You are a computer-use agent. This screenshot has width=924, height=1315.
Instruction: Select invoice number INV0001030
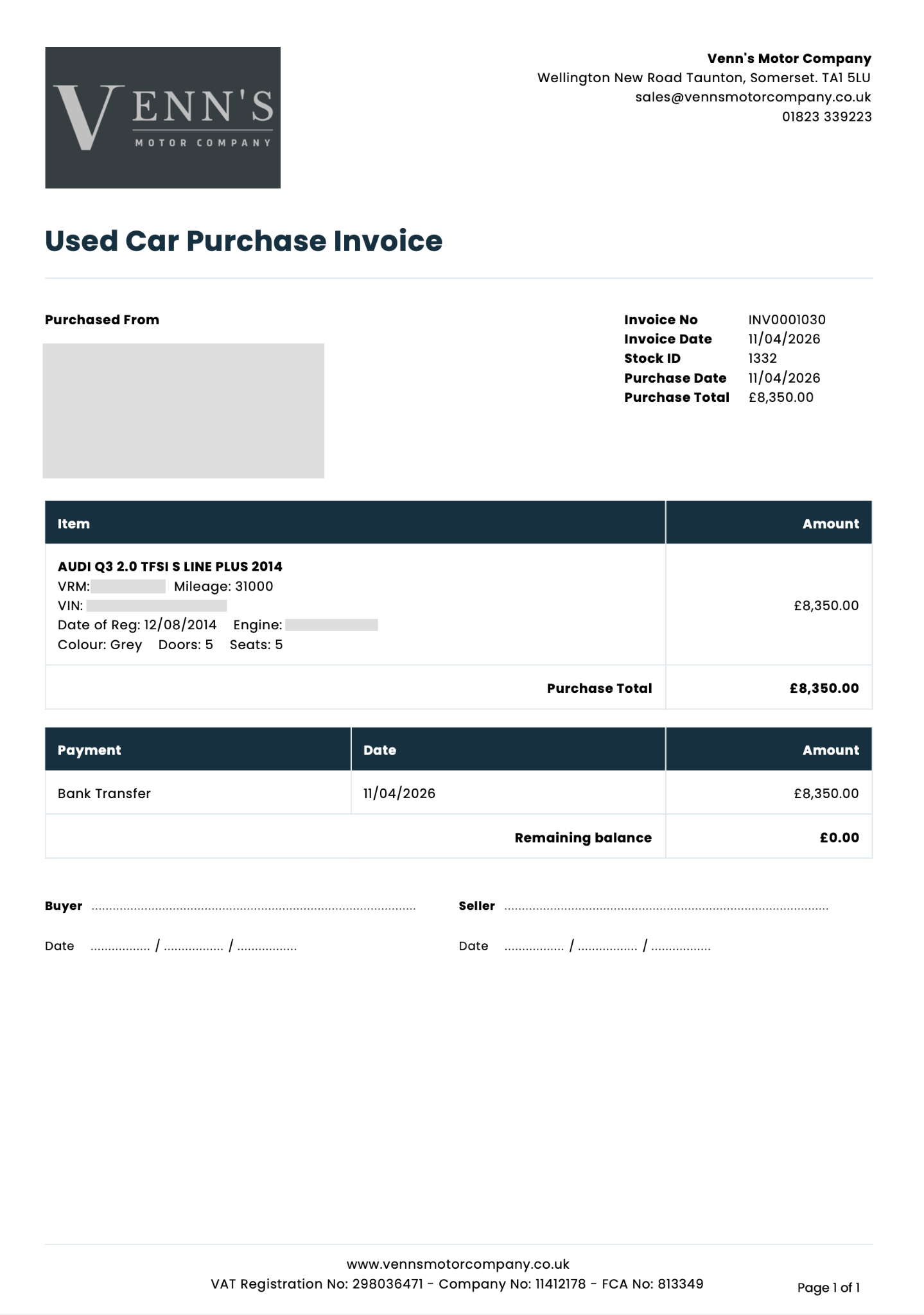[x=787, y=320]
